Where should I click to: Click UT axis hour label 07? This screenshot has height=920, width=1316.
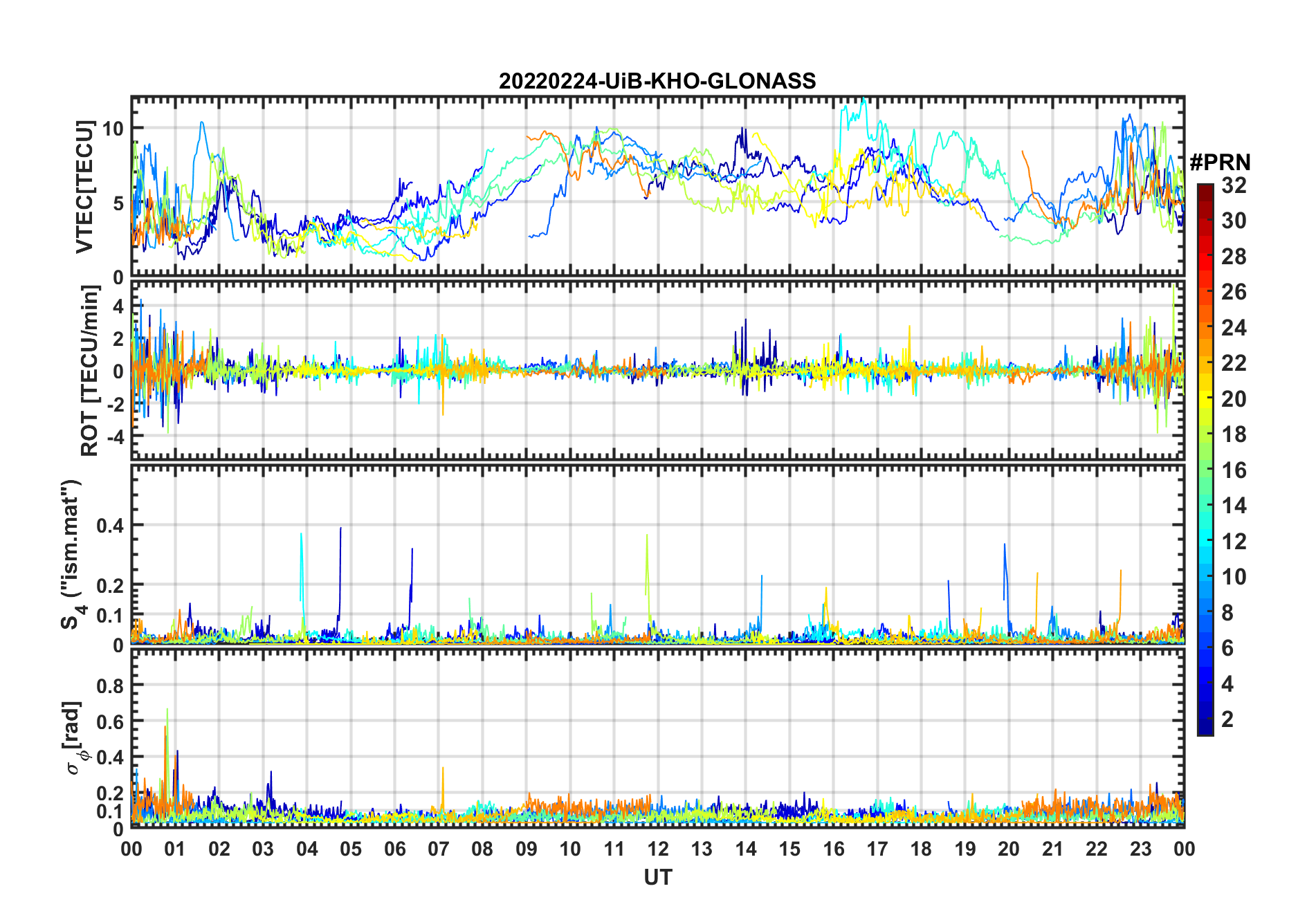pos(439,849)
